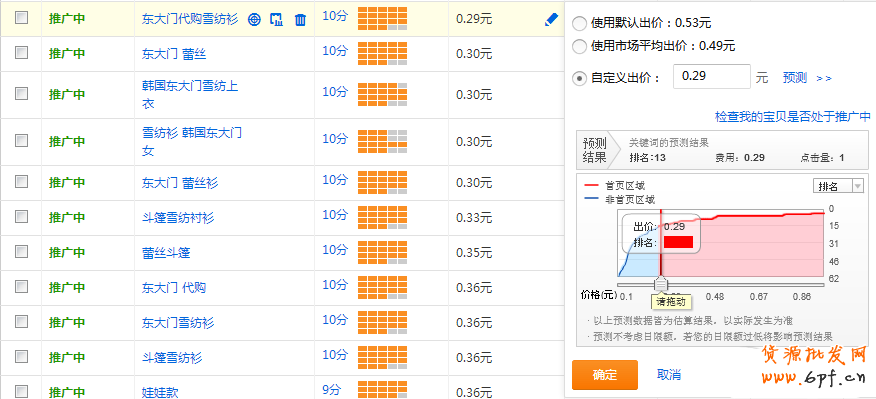Click the price slider handle

pos(661,284)
